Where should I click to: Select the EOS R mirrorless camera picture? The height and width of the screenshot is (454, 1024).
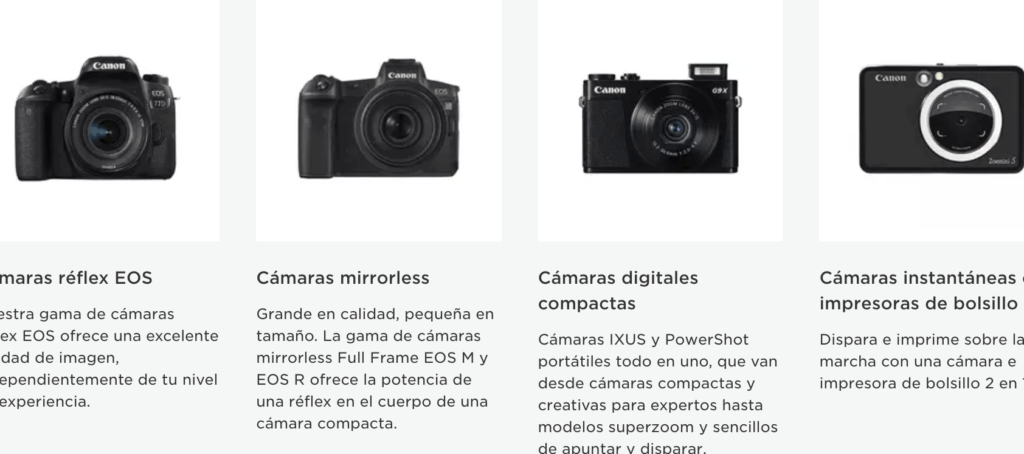click(379, 119)
